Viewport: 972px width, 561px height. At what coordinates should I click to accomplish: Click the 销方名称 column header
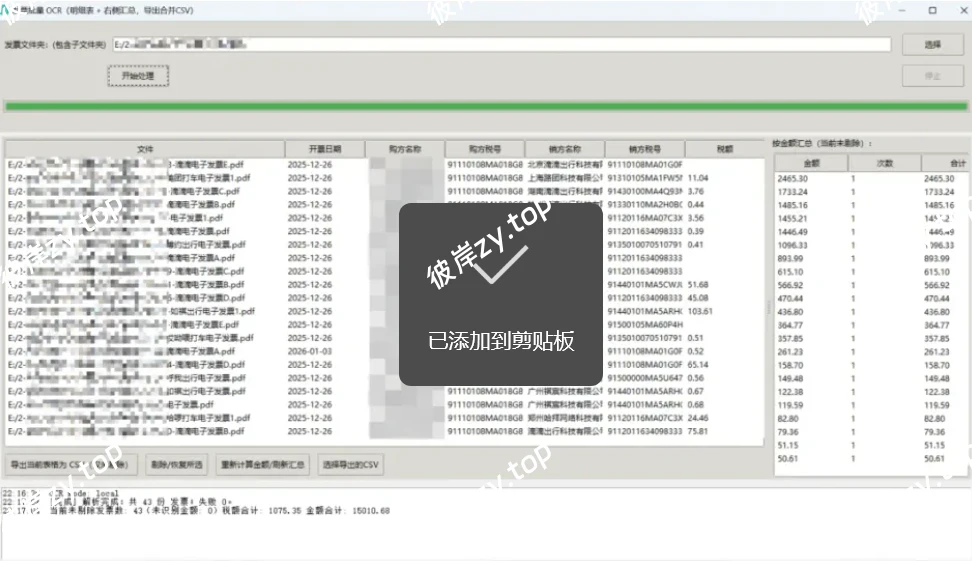pos(564,149)
